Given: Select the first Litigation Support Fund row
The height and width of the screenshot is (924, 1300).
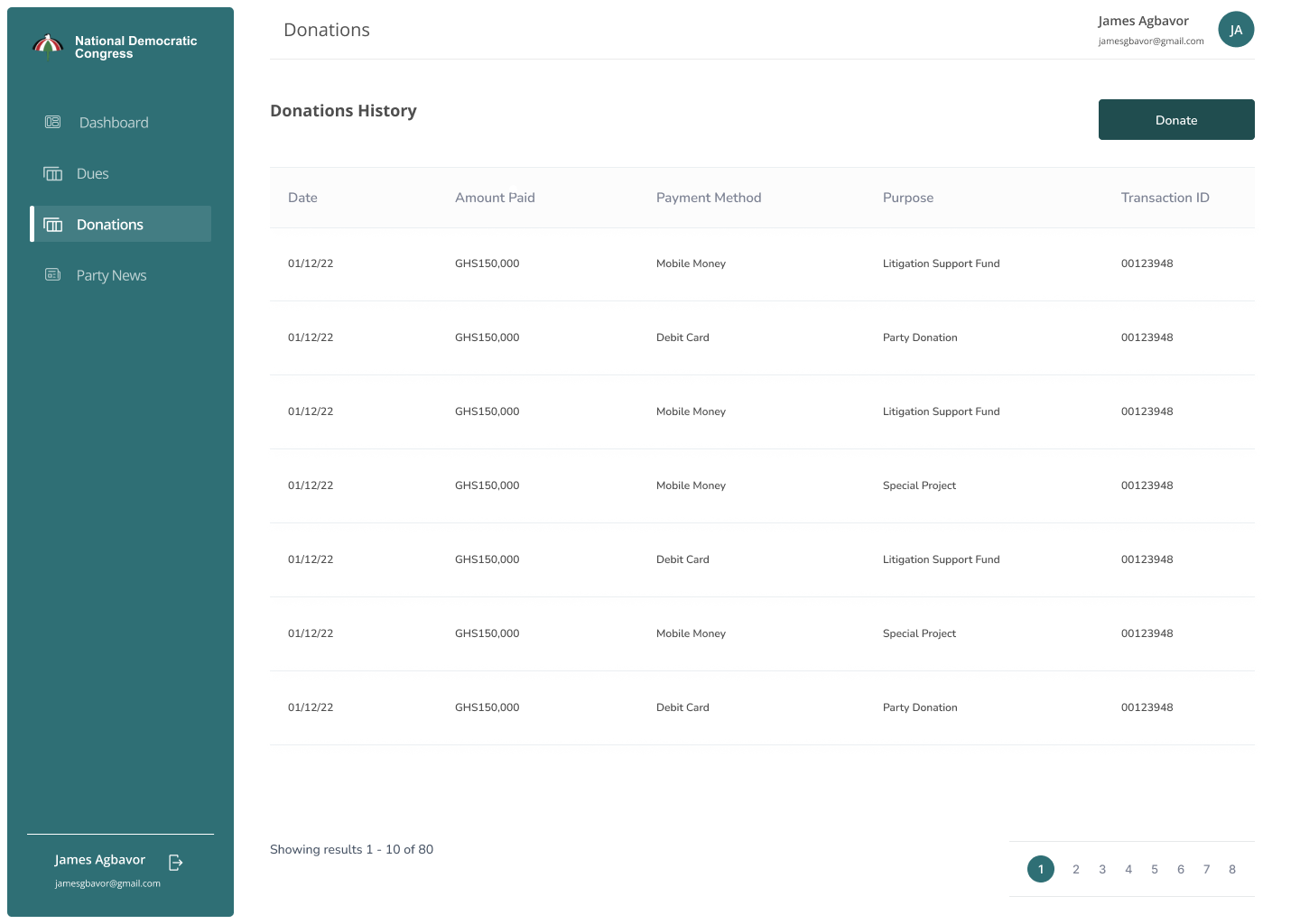Looking at the screenshot, I should coord(941,263).
